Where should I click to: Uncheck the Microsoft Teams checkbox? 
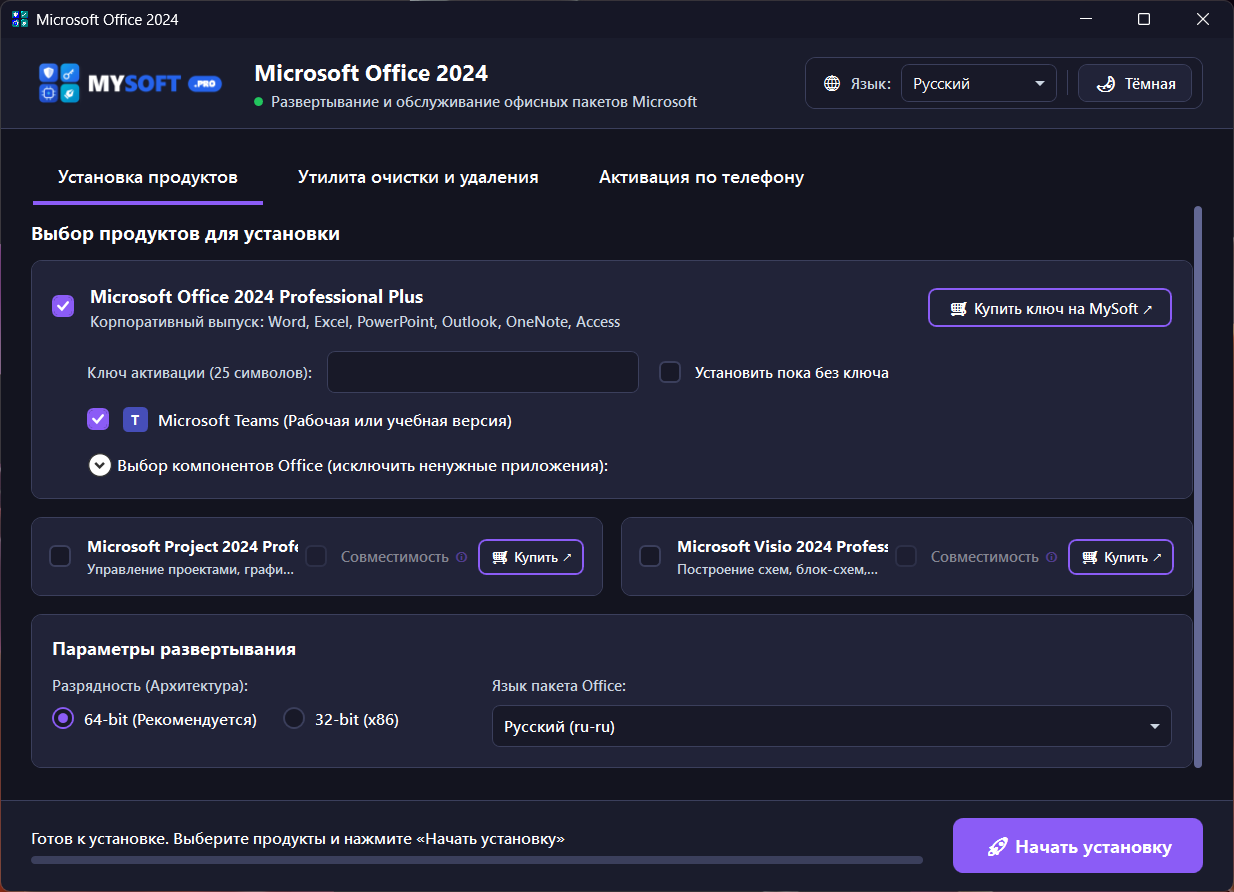coord(98,419)
